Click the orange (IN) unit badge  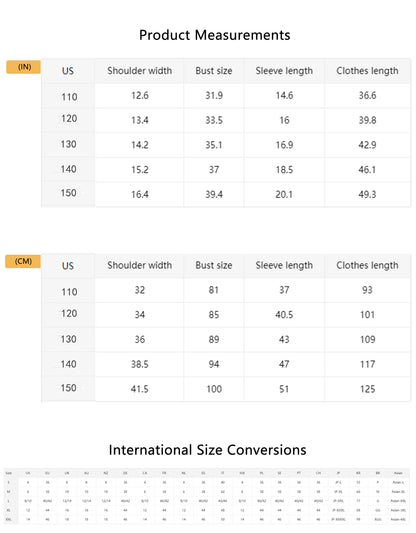pyautogui.click(x=23, y=67)
